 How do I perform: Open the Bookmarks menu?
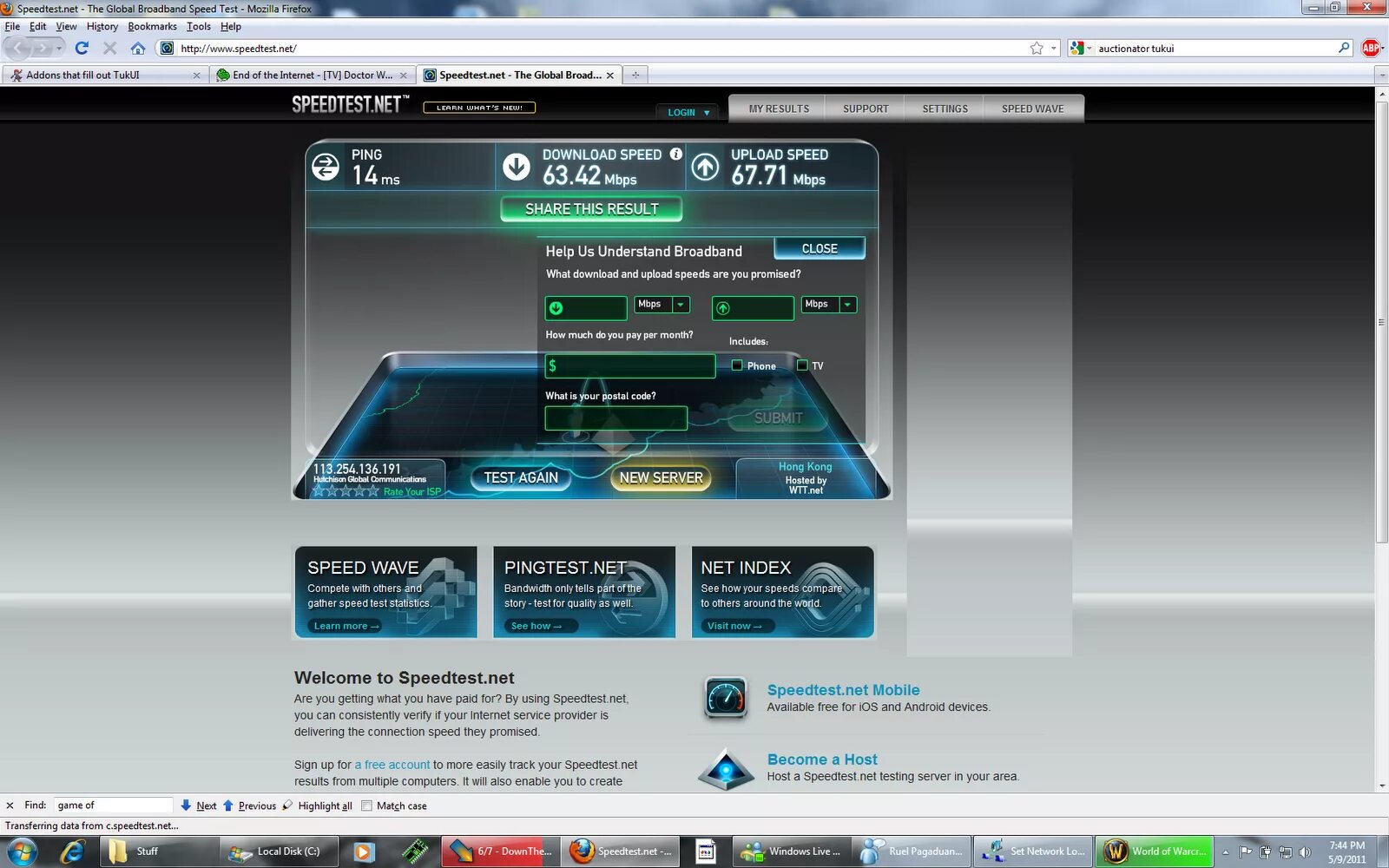tap(152, 26)
